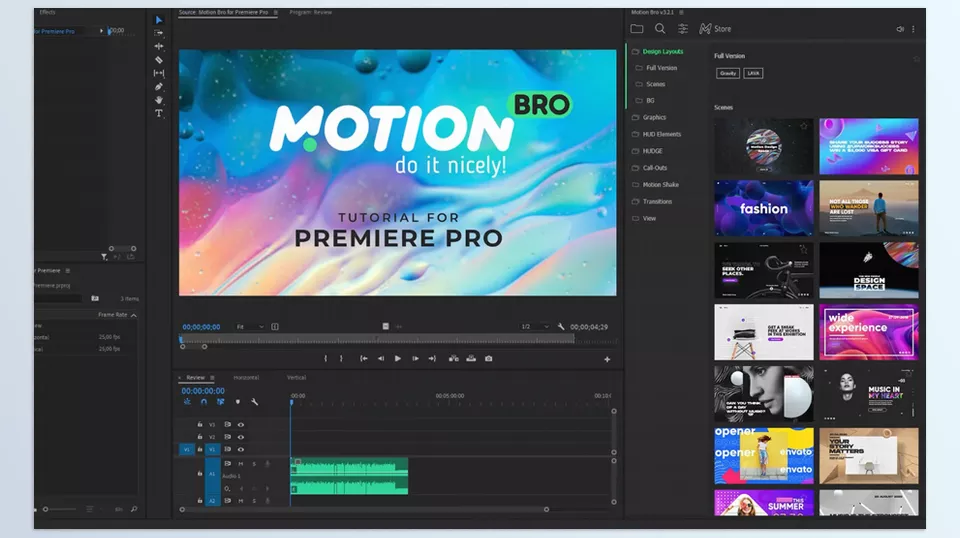Toggle the V3 track lock
The width and height of the screenshot is (960, 538).
(200, 424)
